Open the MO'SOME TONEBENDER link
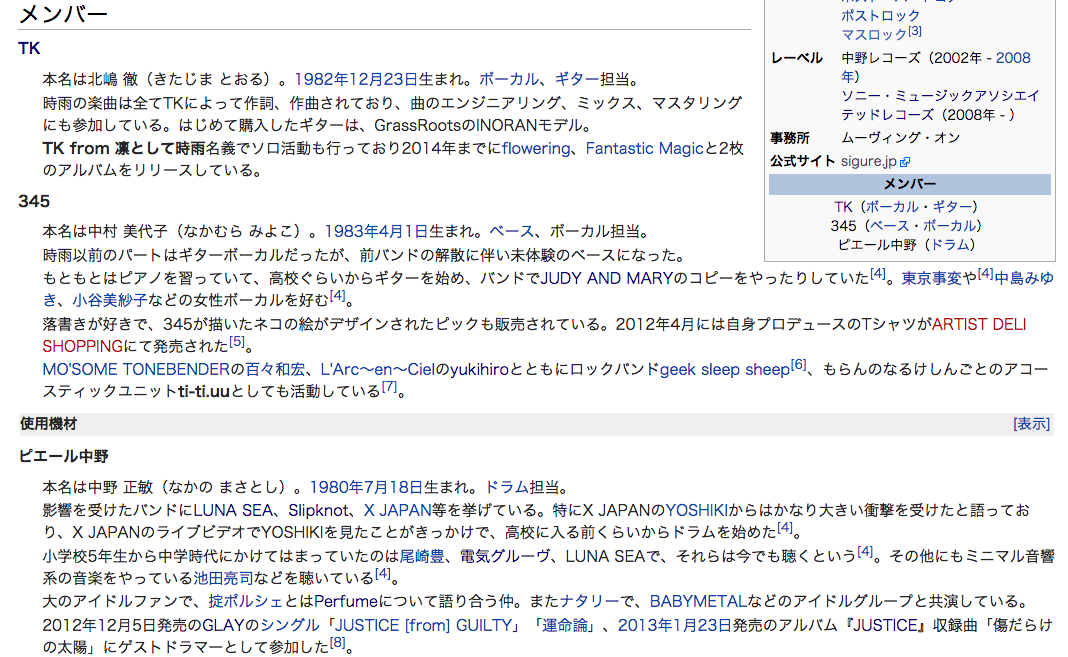1068x657 pixels. click(136, 370)
